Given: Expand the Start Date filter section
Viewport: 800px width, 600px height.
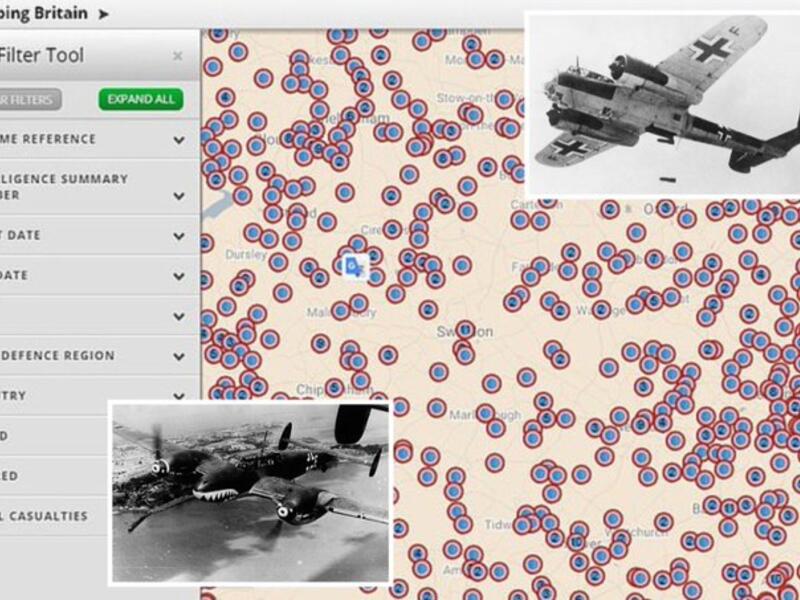Looking at the screenshot, I should pos(90,233).
